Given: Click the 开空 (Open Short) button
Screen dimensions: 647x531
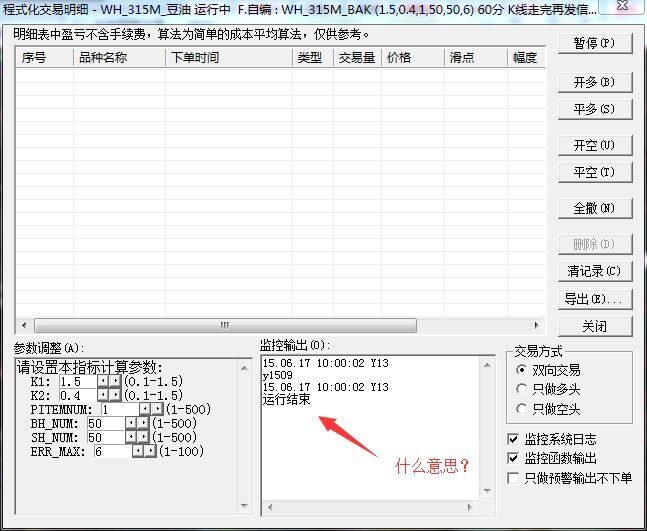Looking at the screenshot, I should click(594, 146).
